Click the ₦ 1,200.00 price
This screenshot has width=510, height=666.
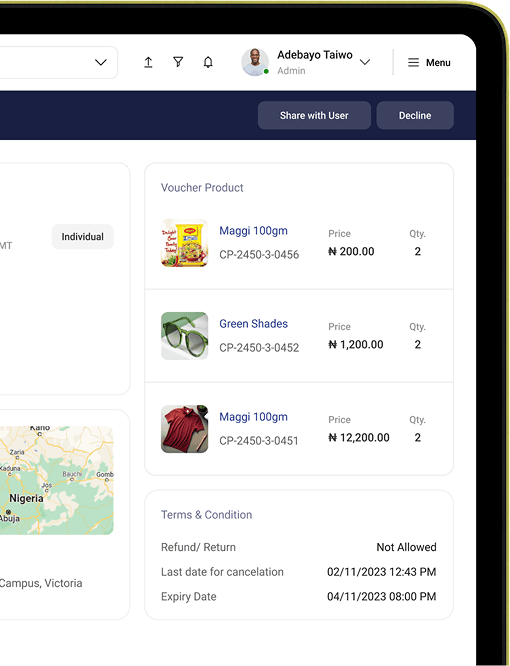356,344
